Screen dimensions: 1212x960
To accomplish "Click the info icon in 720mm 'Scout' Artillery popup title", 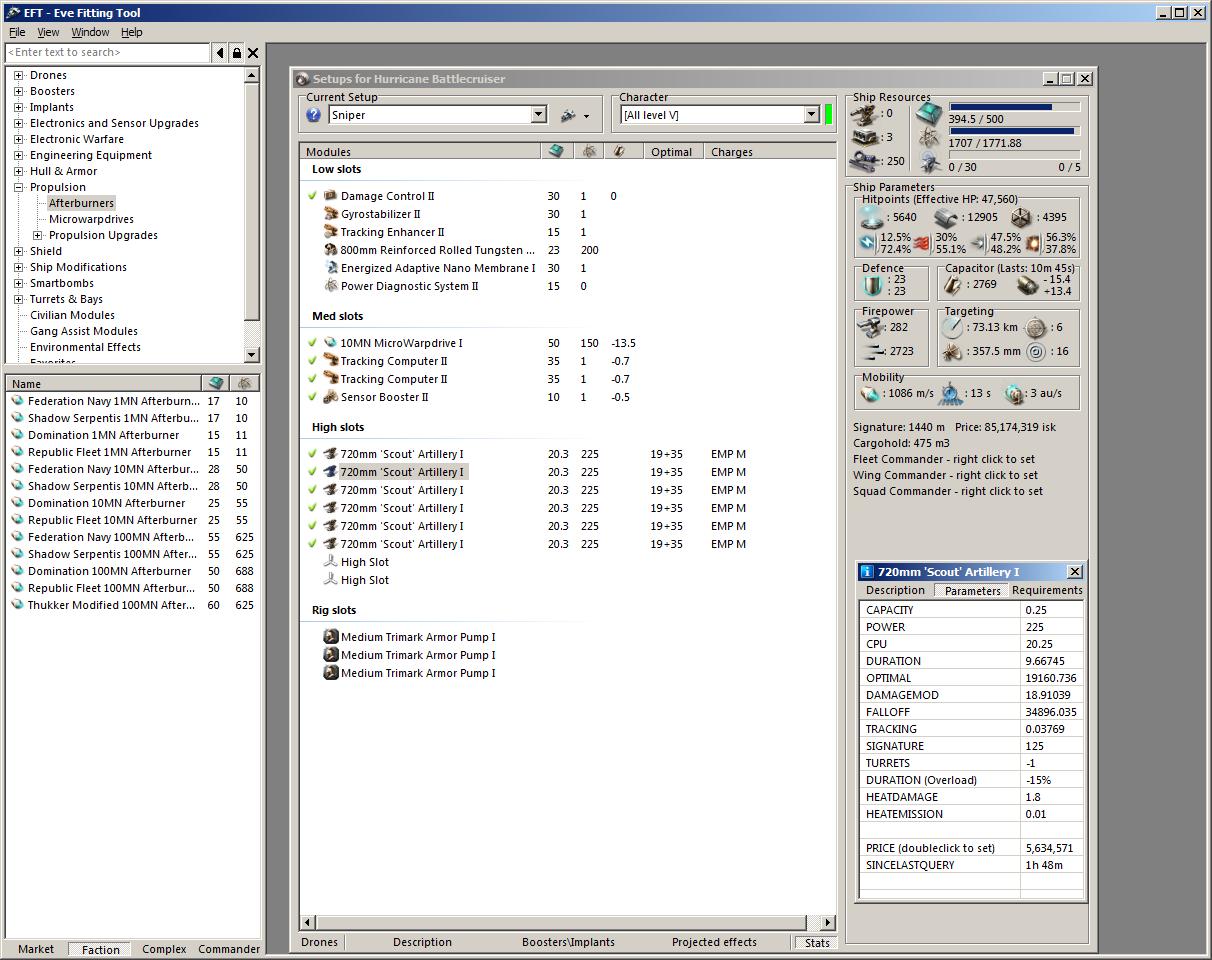I will click(x=867, y=572).
